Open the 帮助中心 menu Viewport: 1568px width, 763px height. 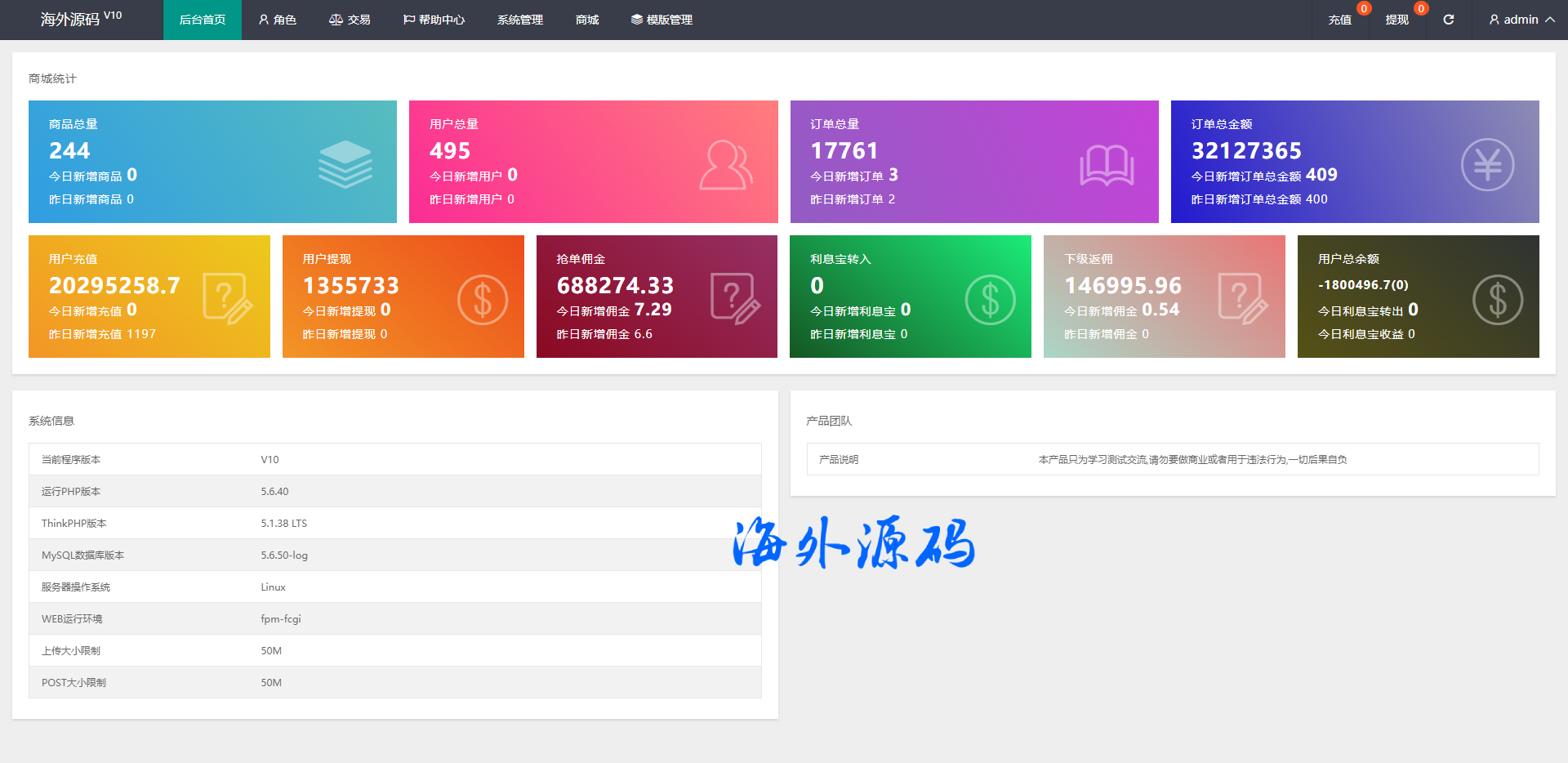(x=434, y=20)
